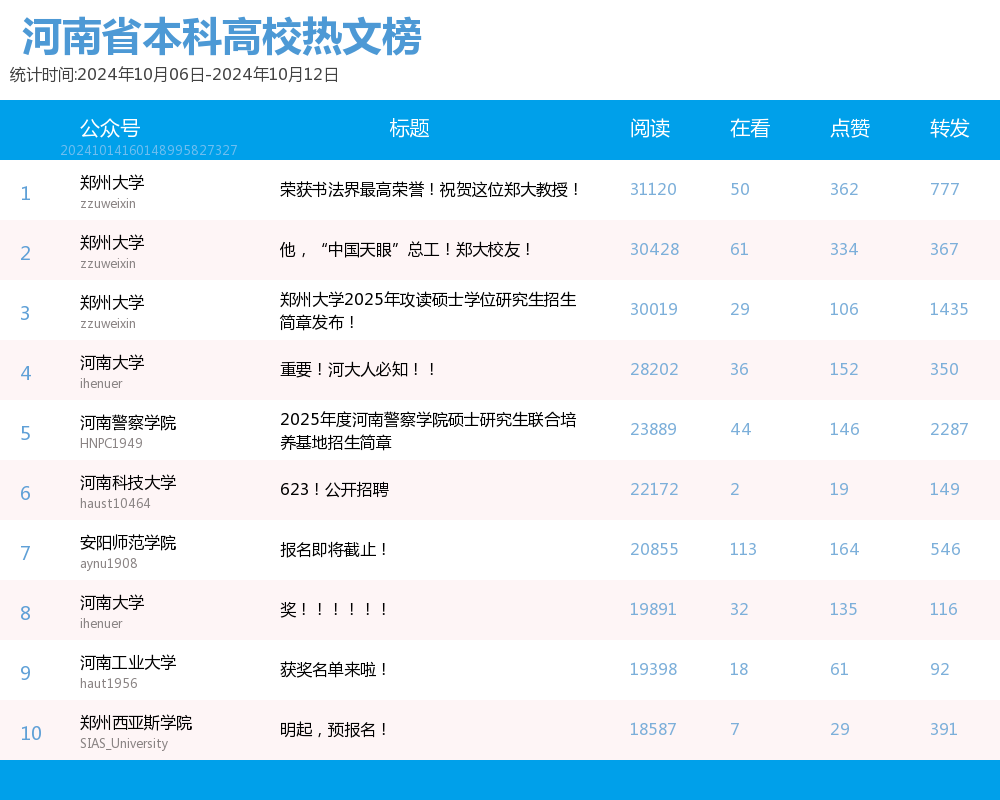
Task: Select 河南工业大学 account name
Action: [x=128, y=662]
